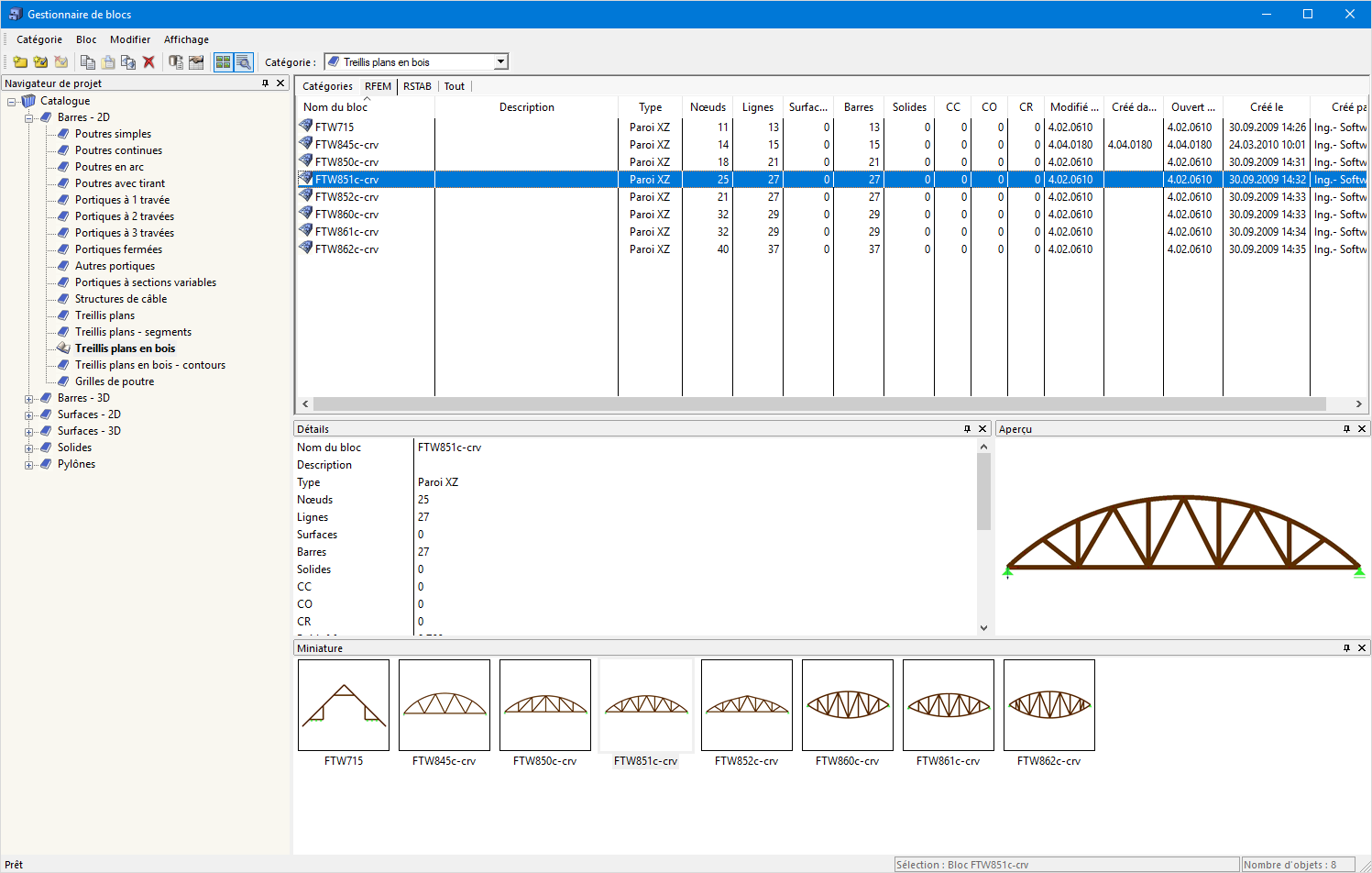
Task: Close the Aperçu preview panel
Action: [1362, 429]
